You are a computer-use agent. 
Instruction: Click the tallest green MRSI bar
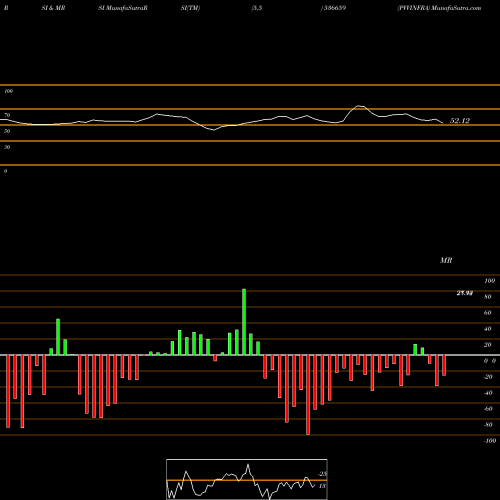(244, 322)
